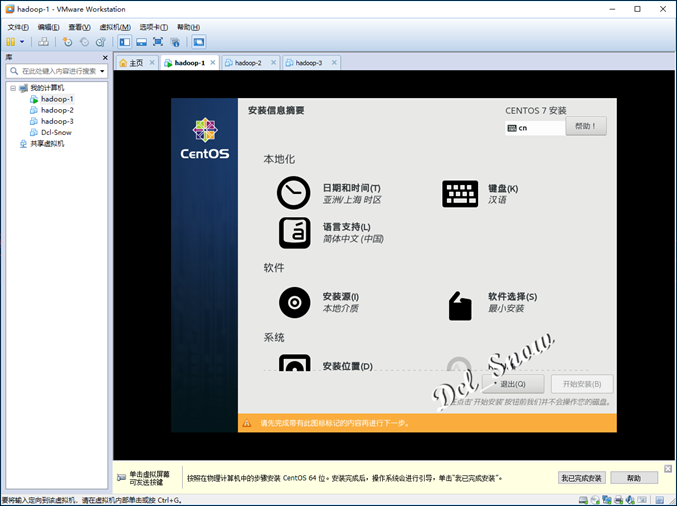The width and height of the screenshot is (677, 506).
Task: Close the hadoop-1 tab
Action: click(x=213, y=63)
